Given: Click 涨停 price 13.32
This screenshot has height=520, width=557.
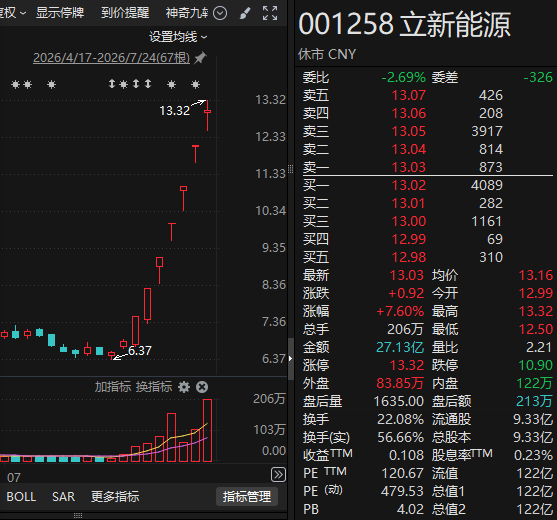Looking at the screenshot, I should click(407, 365).
